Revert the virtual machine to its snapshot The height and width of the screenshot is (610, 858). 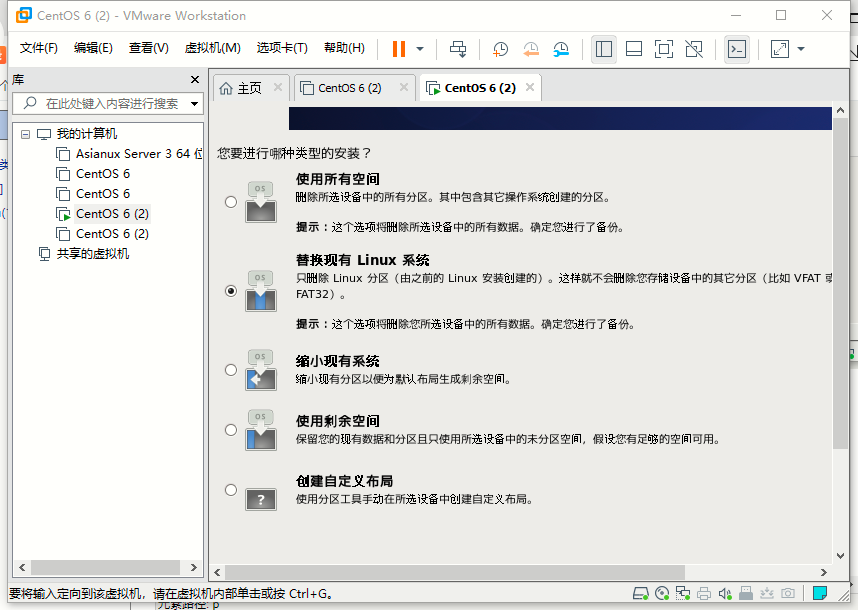click(531, 49)
